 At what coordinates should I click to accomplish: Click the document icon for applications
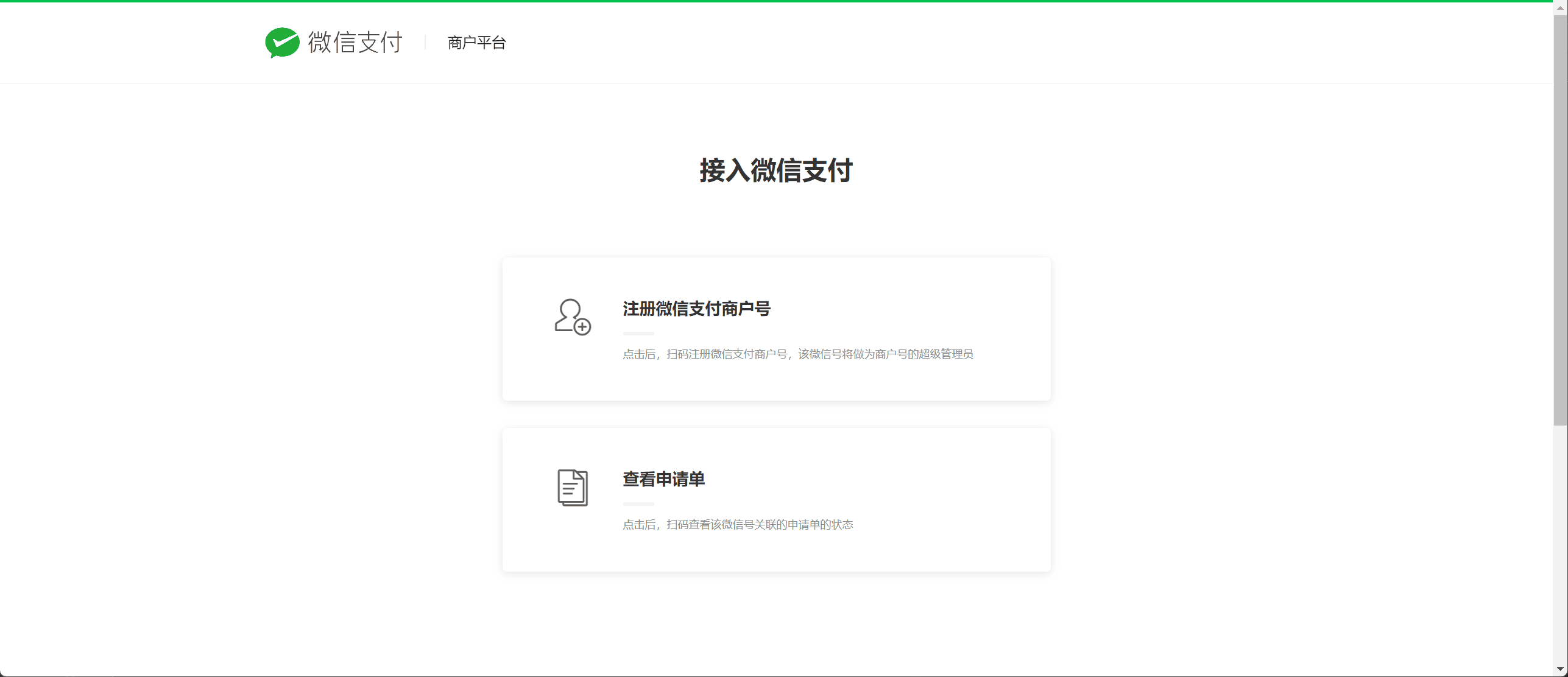tap(573, 488)
